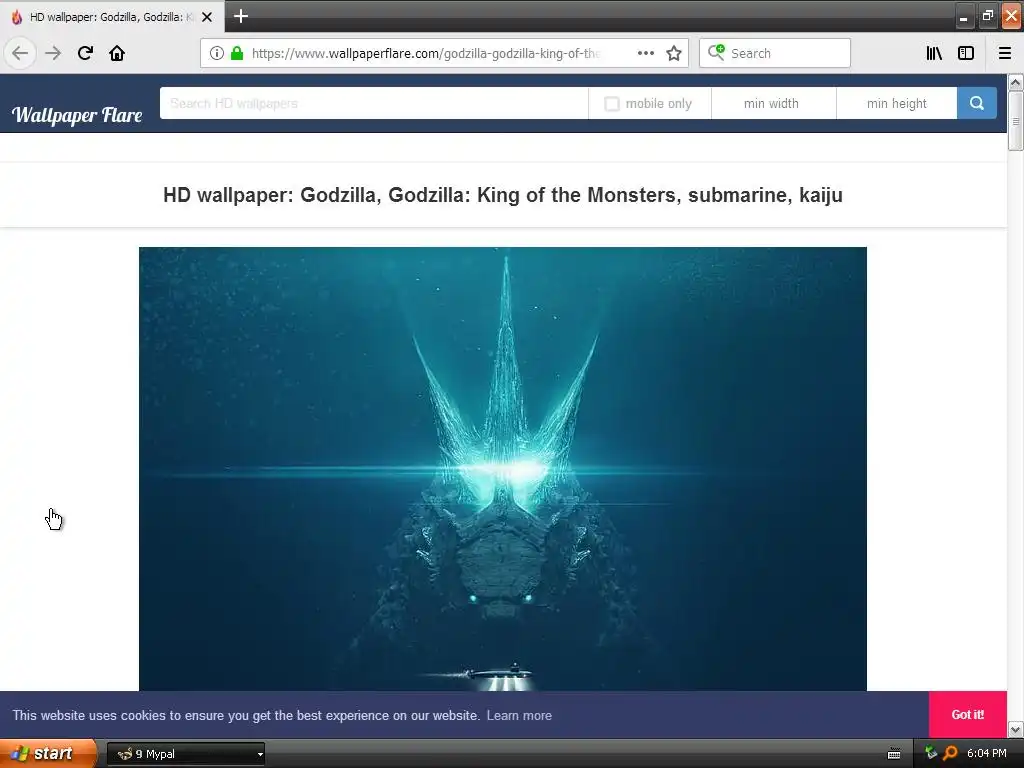Enable the mobile only checkbox
This screenshot has width=1024, height=768.
(x=611, y=104)
